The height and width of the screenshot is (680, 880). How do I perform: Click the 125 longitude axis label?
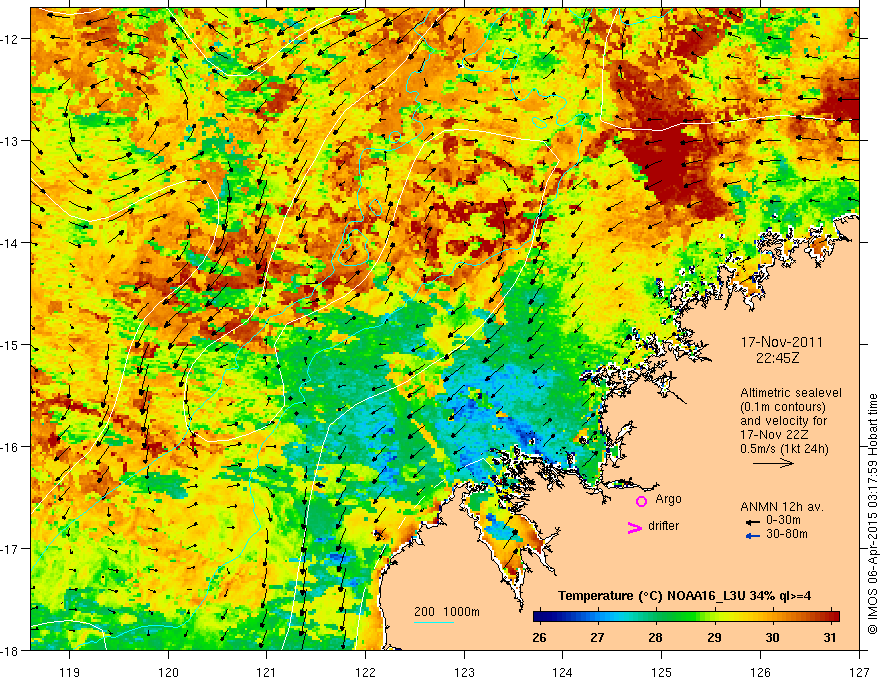click(662, 672)
